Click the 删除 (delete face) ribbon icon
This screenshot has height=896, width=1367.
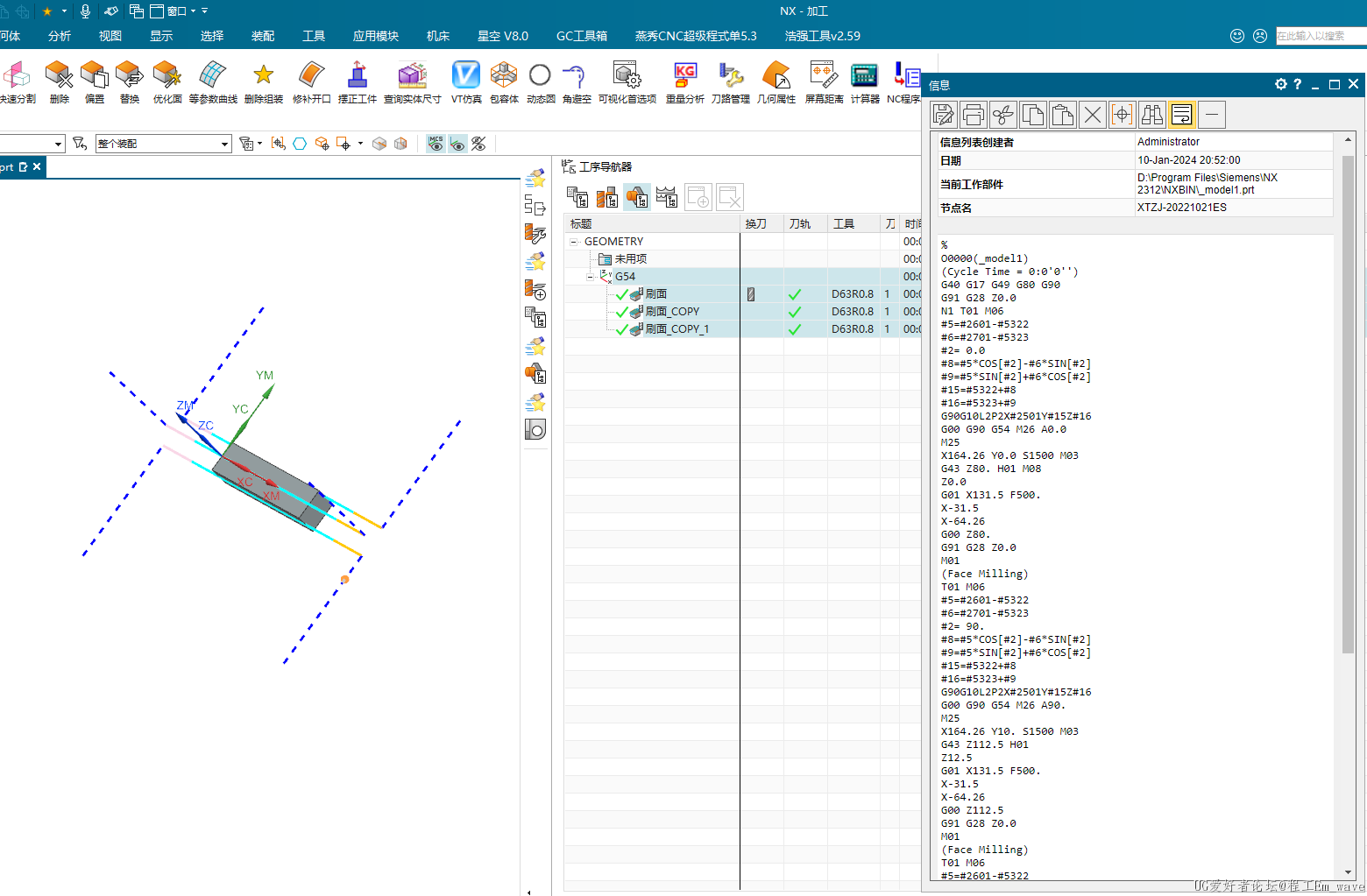click(x=59, y=81)
